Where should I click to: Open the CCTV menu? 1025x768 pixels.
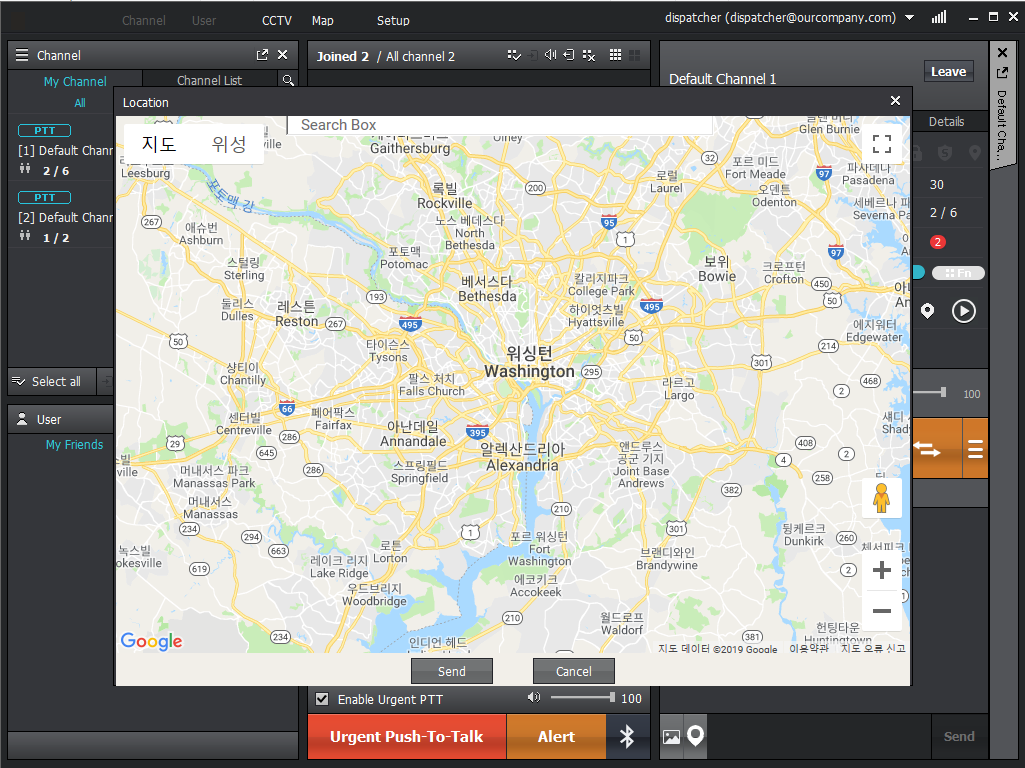point(277,21)
